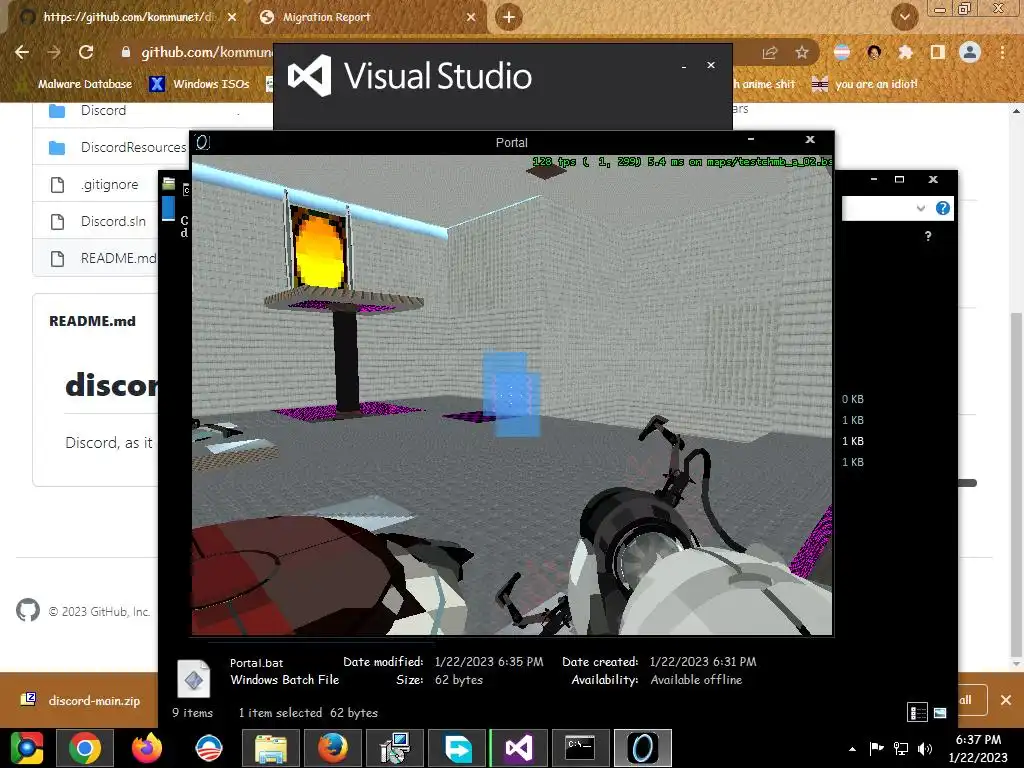Open the red-white-blue circle taskbar icon
1024x768 pixels.
[209, 748]
